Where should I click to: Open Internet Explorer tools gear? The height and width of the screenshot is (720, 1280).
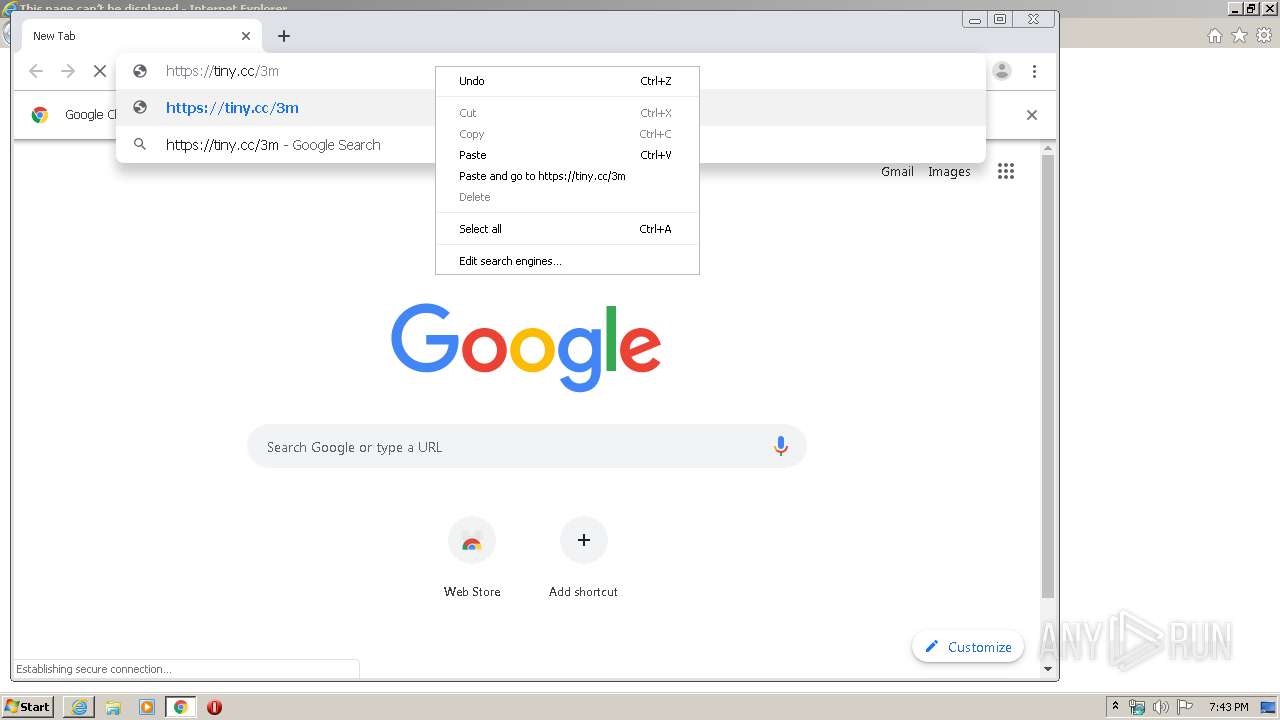[x=1264, y=35]
